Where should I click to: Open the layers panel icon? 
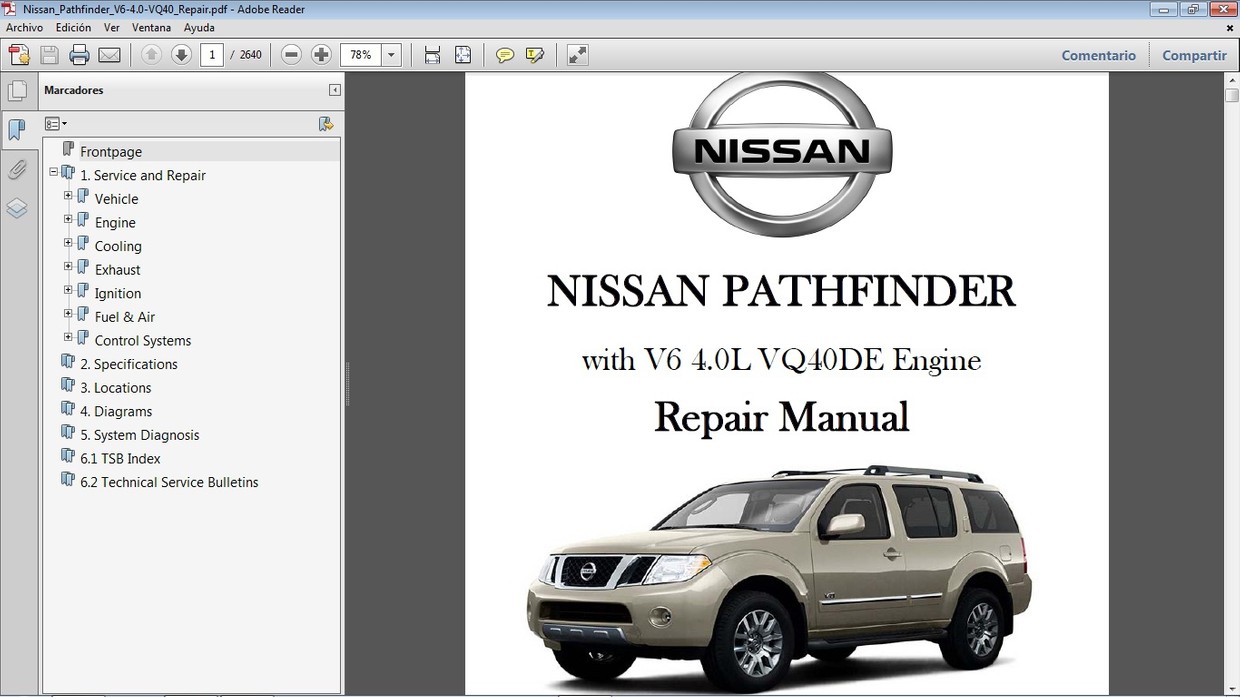[17, 208]
